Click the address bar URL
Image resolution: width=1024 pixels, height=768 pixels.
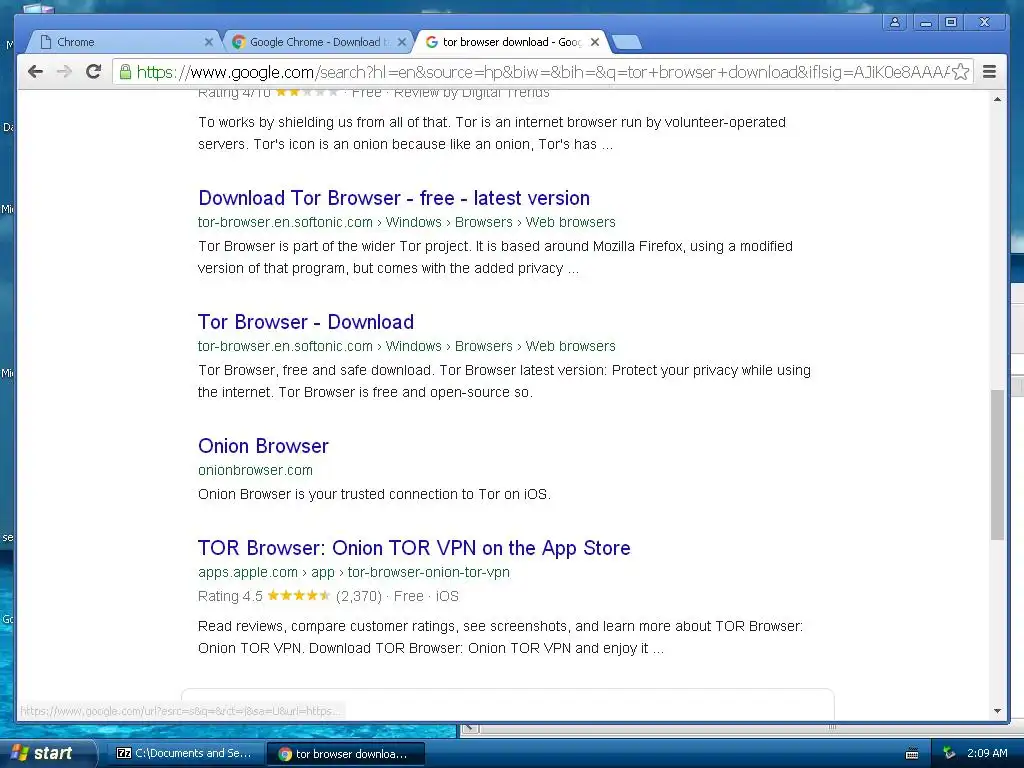[542, 72]
